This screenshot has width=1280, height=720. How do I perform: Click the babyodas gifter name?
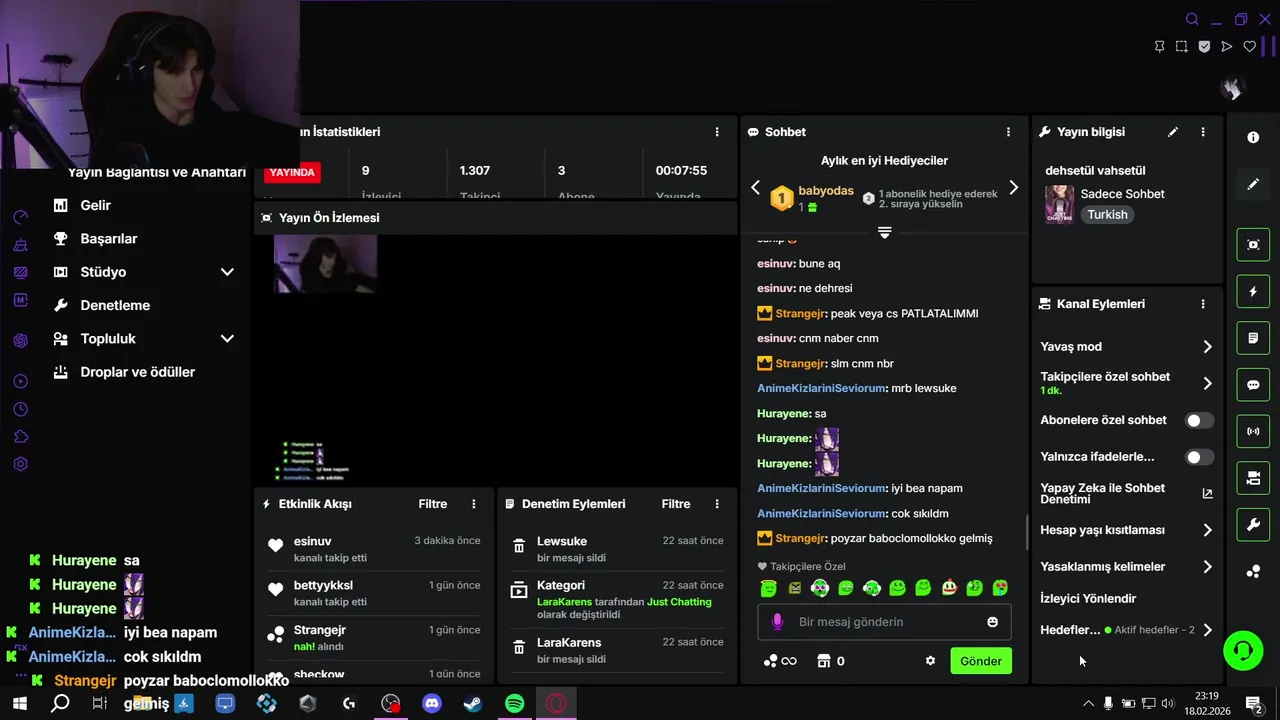tap(826, 191)
